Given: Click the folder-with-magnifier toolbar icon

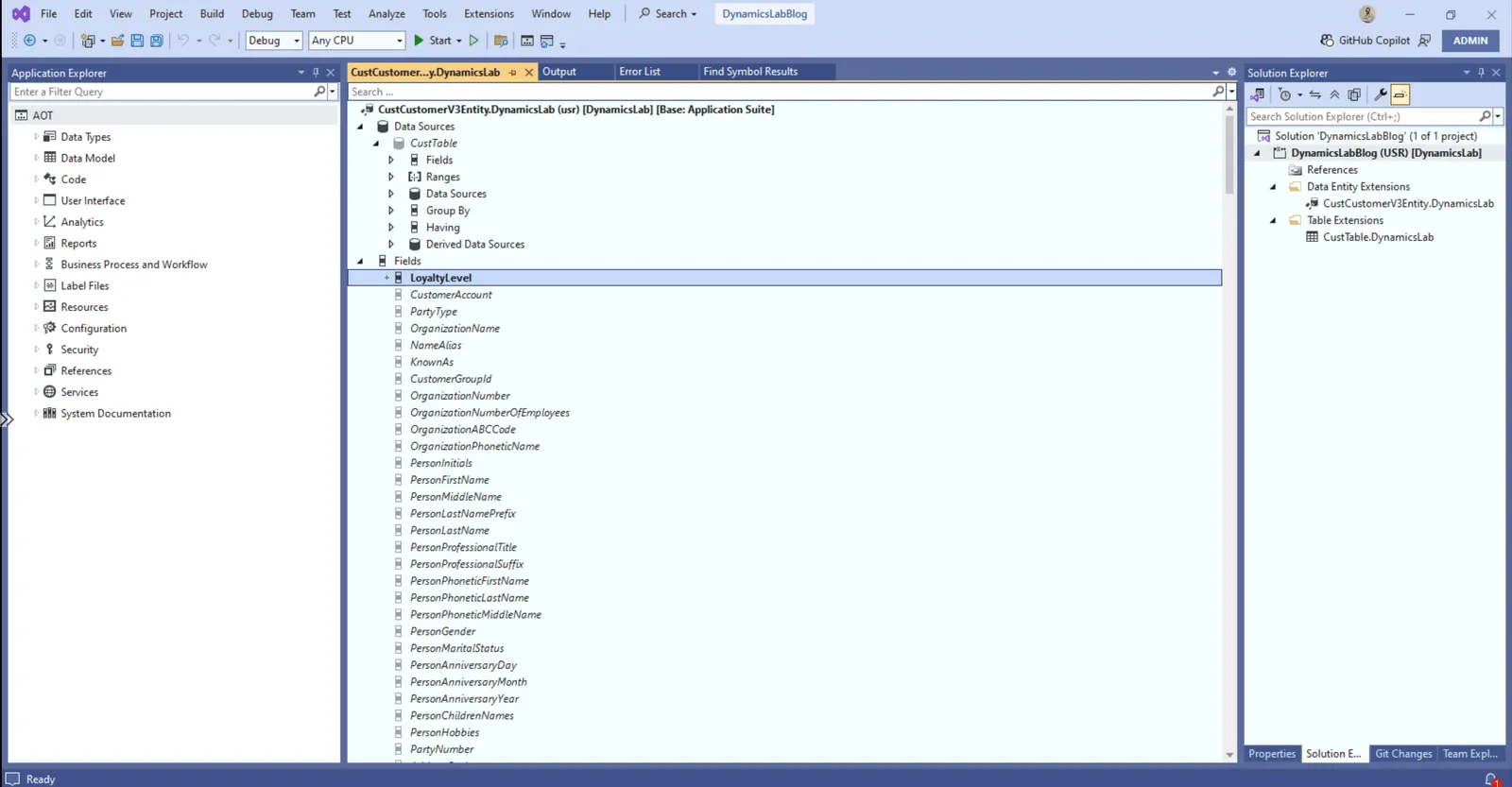Looking at the screenshot, I should click(501, 41).
